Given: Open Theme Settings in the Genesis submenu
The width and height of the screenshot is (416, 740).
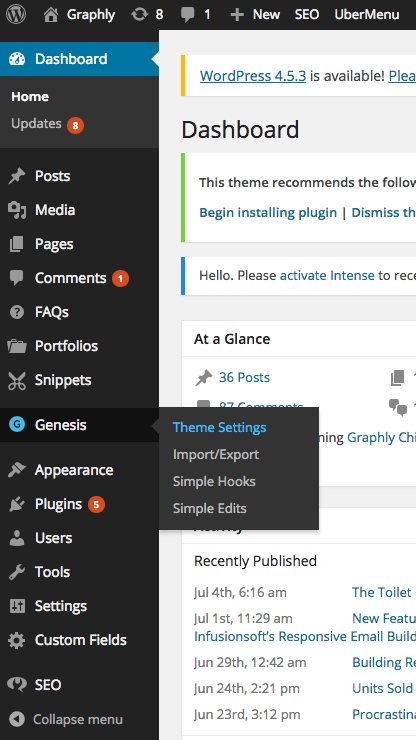Looking at the screenshot, I should click(219, 428).
